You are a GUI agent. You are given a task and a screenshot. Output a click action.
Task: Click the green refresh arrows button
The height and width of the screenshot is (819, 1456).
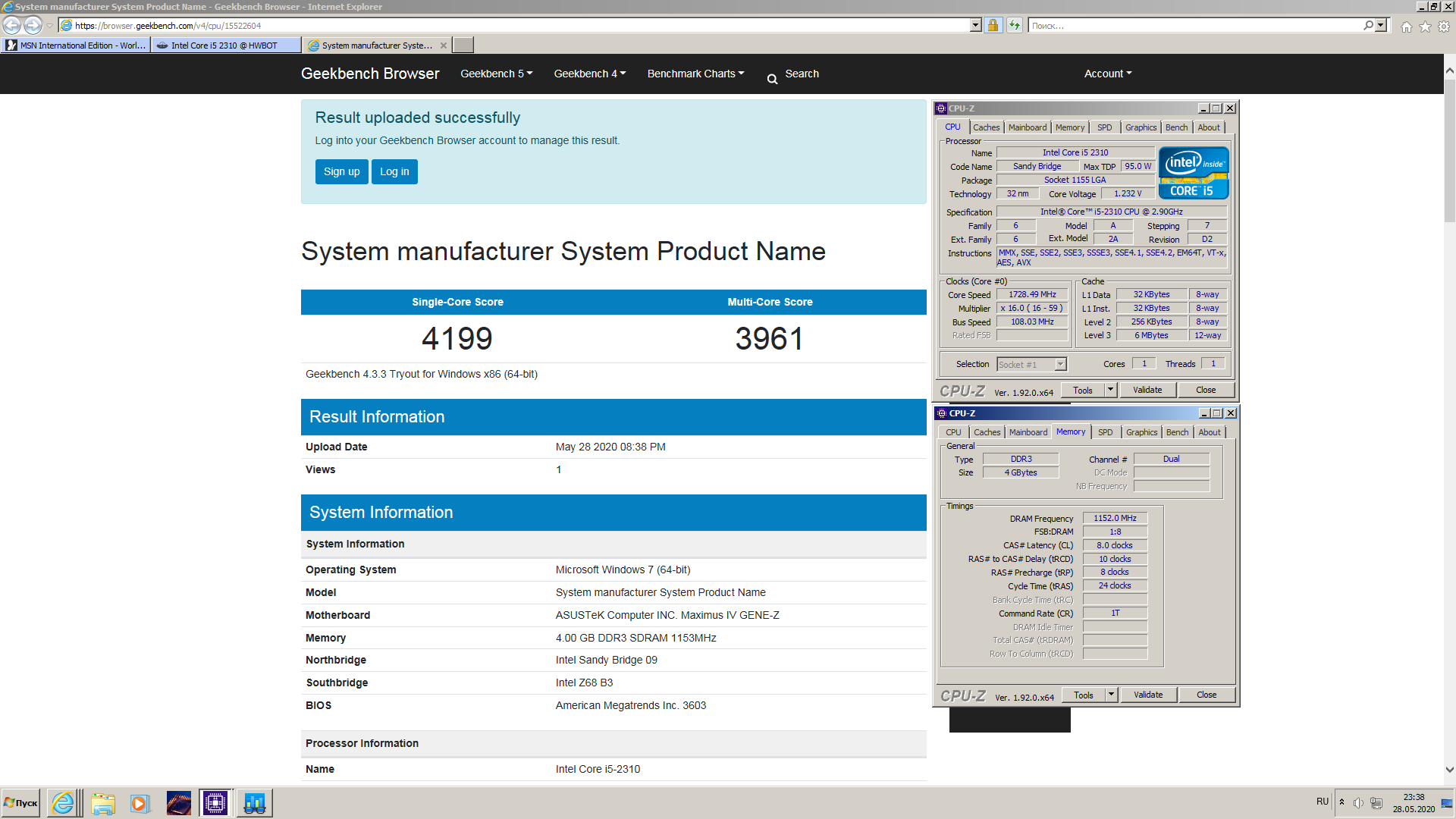[x=1015, y=26]
